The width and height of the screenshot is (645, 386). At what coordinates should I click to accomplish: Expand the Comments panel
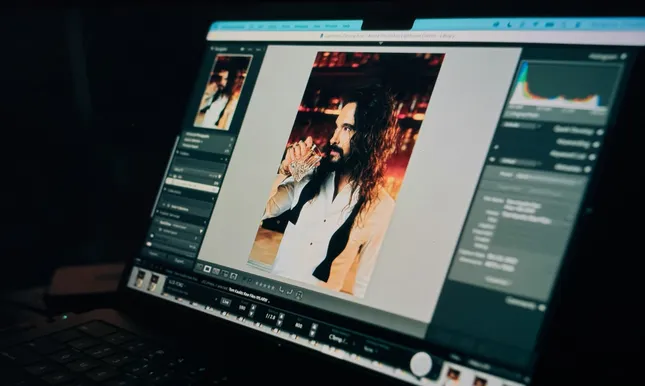coord(542,307)
